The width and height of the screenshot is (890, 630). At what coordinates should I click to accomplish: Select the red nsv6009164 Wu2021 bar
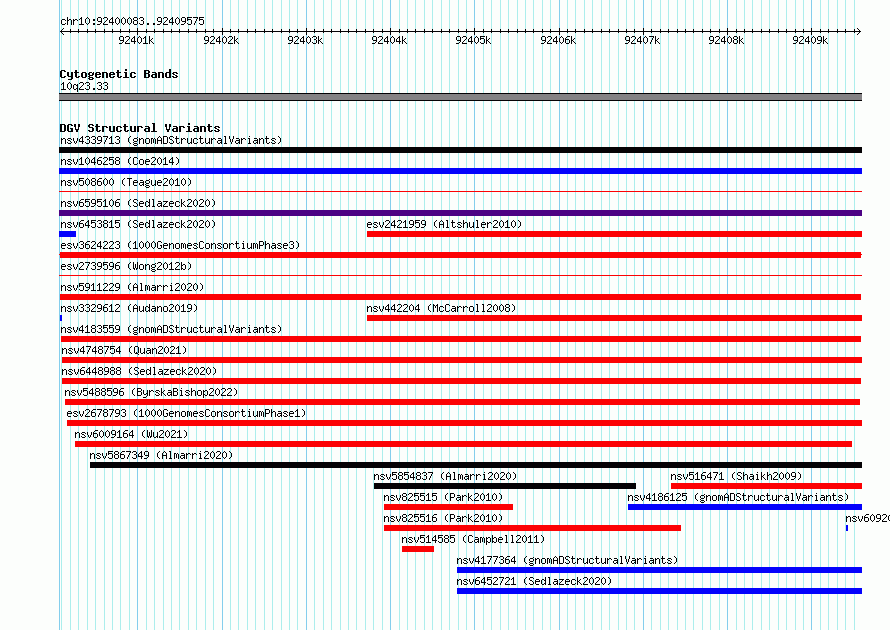(463, 444)
